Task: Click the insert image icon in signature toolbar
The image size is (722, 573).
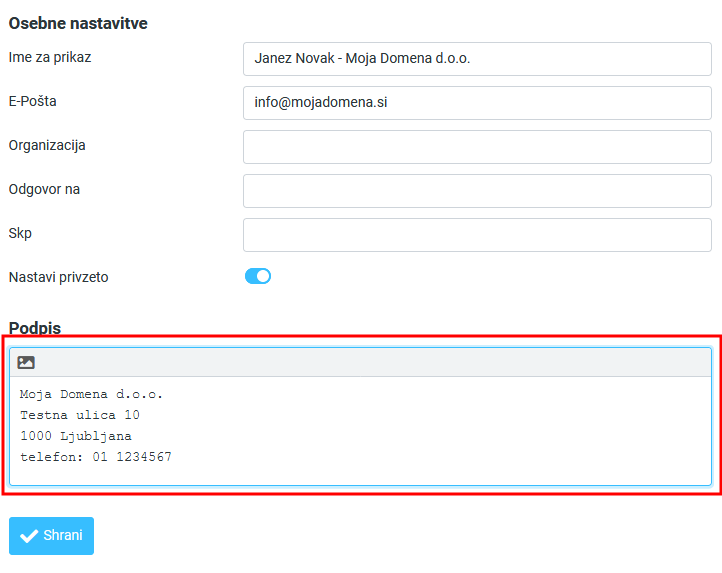Action: (26, 362)
